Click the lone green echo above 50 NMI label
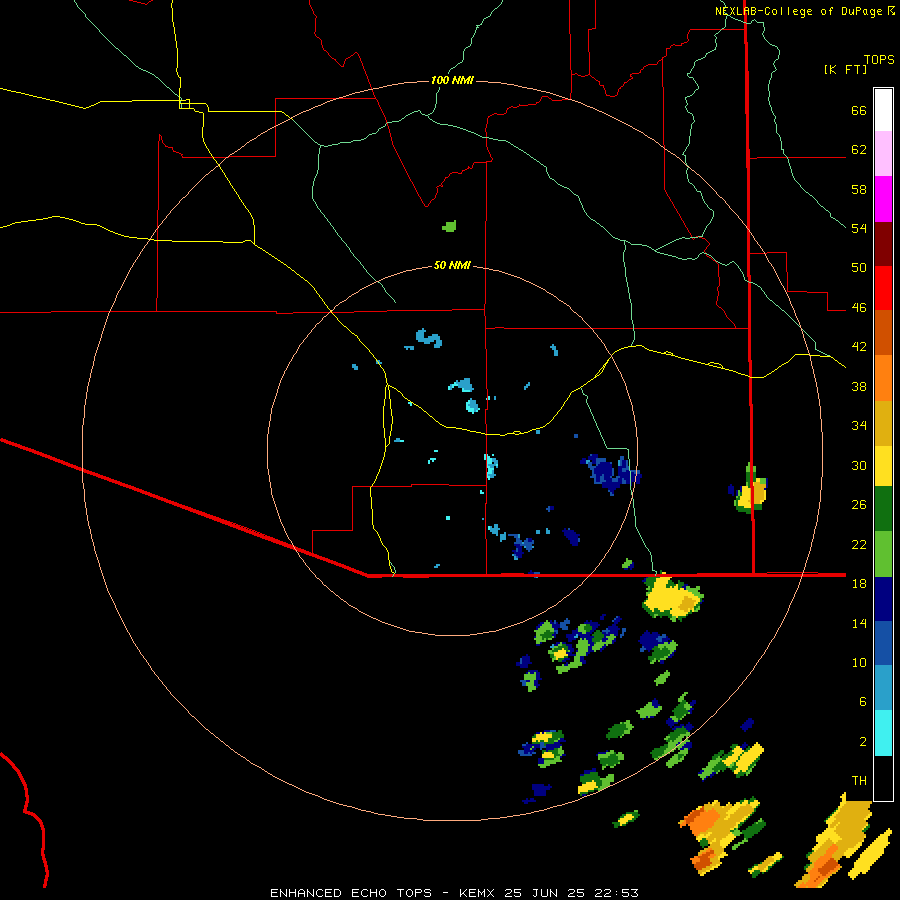Screen dimensions: 900x900 pyautogui.click(x=449, y=226)
